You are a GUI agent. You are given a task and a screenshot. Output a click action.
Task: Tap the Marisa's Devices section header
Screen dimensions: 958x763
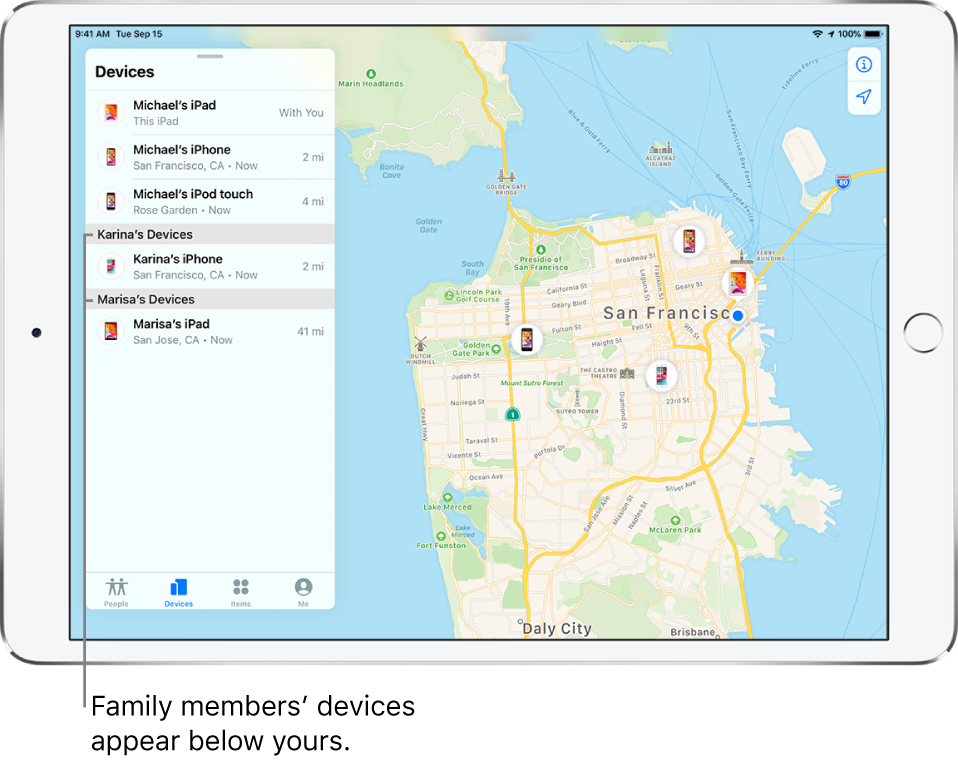210,299
